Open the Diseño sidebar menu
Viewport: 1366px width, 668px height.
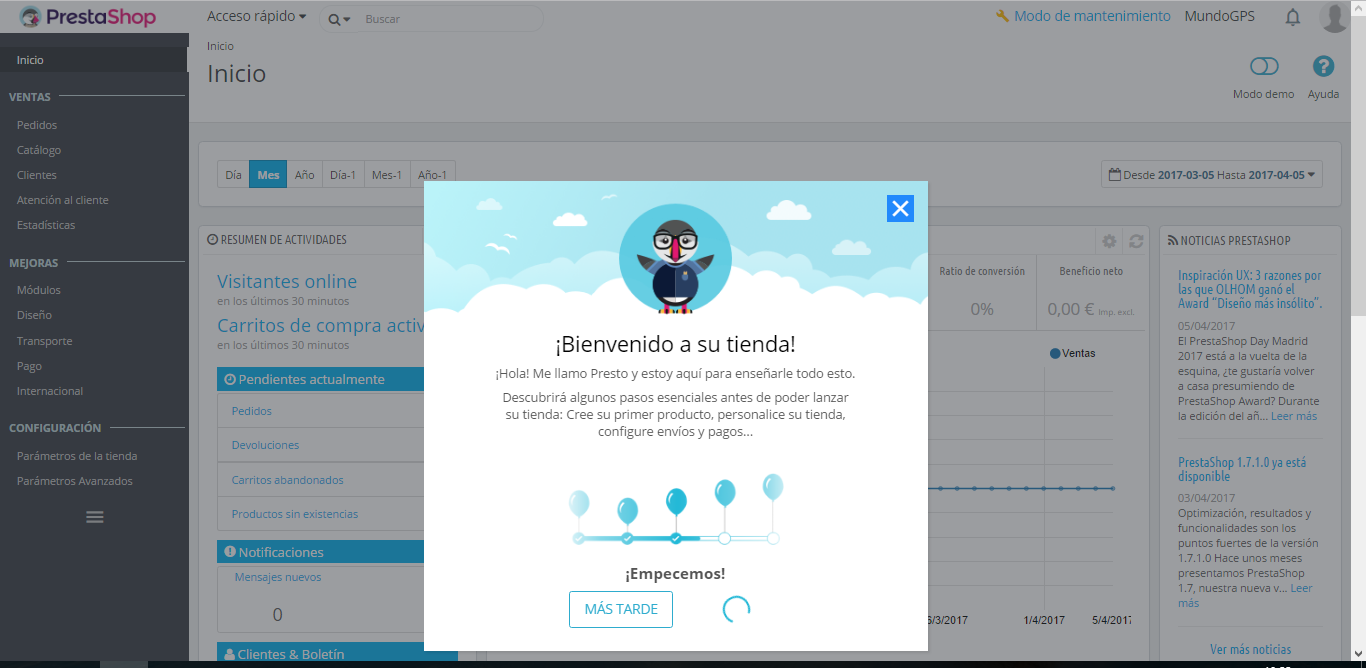pyautogui.click(x=34, y=315)
